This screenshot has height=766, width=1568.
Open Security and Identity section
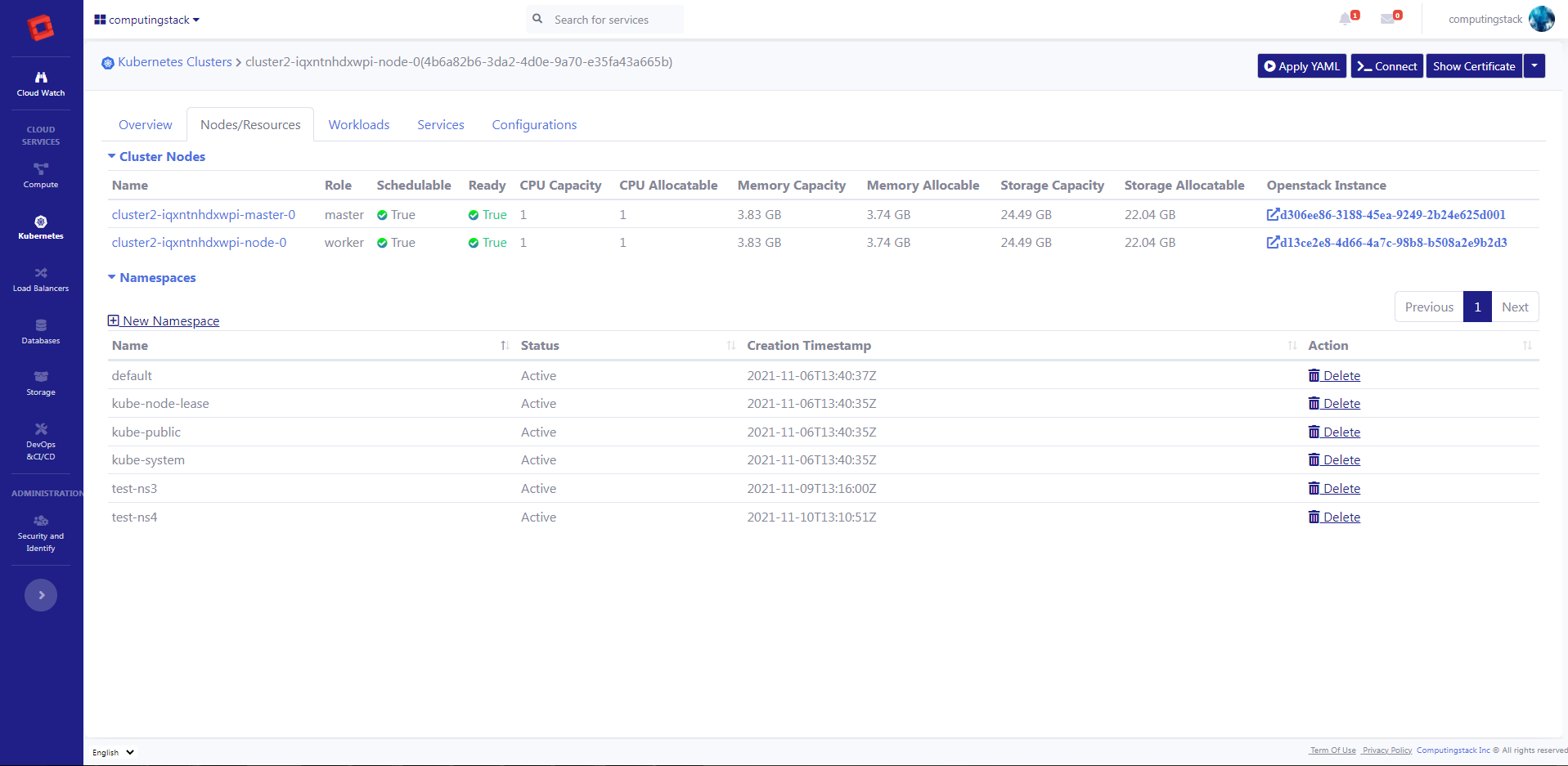[41, 534]
